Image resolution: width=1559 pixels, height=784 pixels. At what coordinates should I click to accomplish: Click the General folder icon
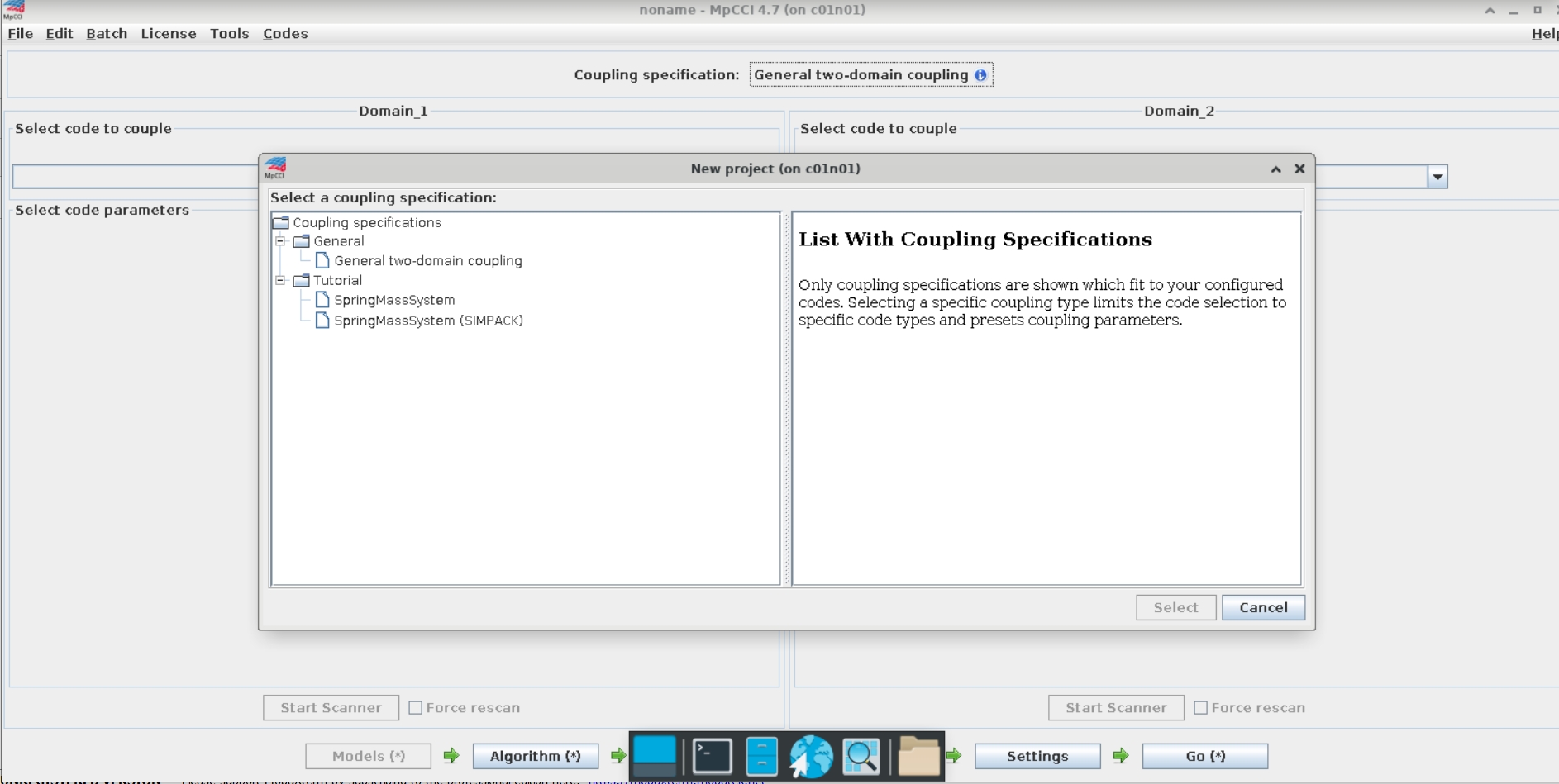point(302,241)
